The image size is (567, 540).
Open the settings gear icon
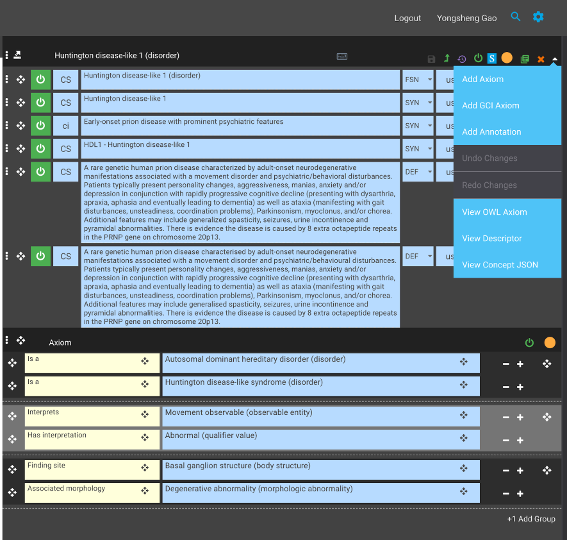[x=538, y=17]
